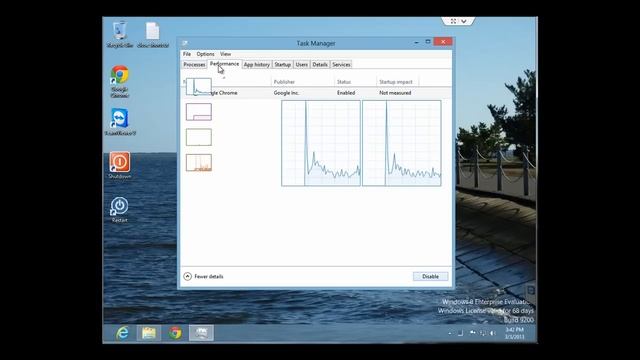Select the Shutdown desktop shortcut

click(x=120, y=165)
